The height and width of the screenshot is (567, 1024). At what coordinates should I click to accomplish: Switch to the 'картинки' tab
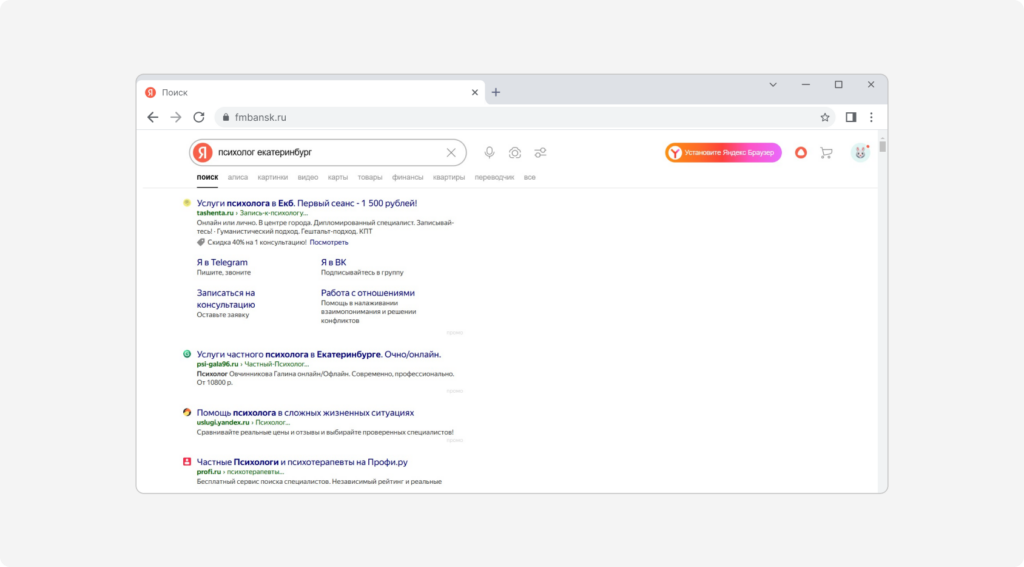pyautogui.click(x=272, y=177)
